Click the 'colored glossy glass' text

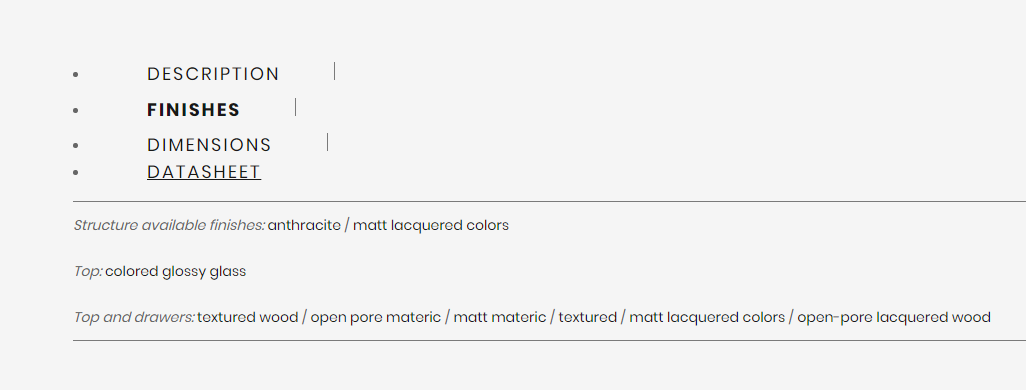[175, 272]
